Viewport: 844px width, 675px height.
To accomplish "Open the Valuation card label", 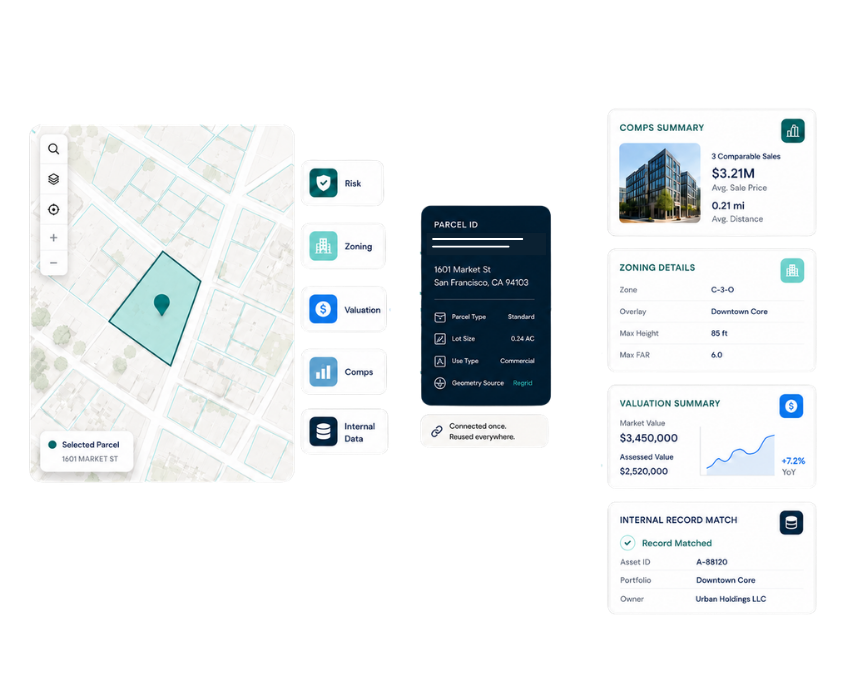I will pos(362,310).
